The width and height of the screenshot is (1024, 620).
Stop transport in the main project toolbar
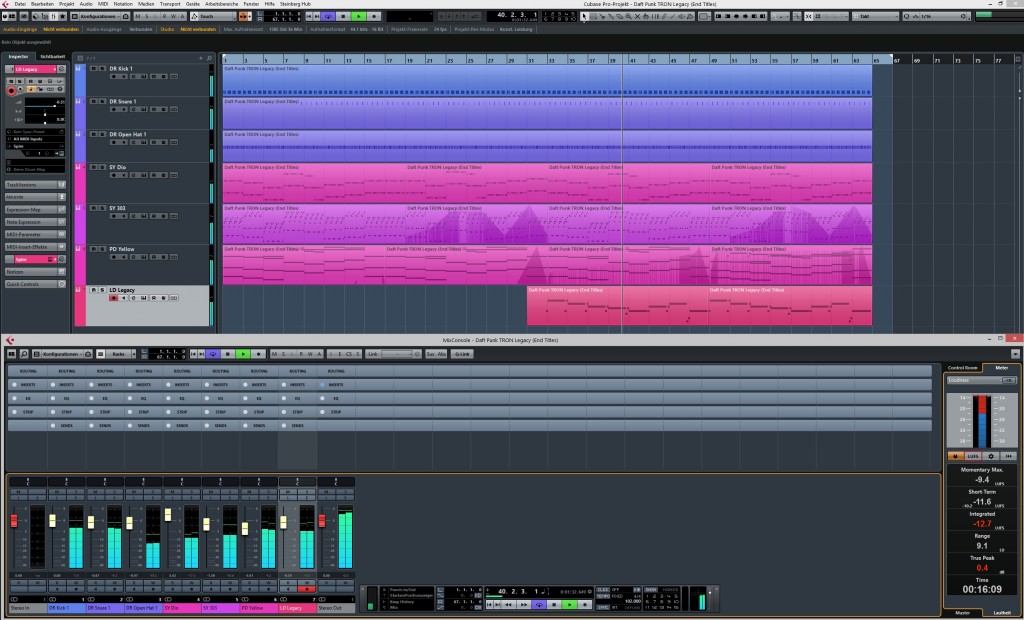click(x=343, y=16)
